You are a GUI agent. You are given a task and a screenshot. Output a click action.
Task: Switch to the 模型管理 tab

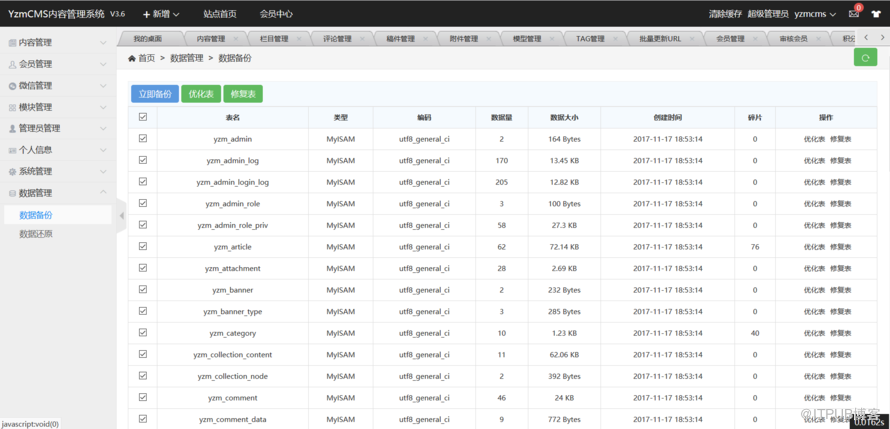(527, 39)
